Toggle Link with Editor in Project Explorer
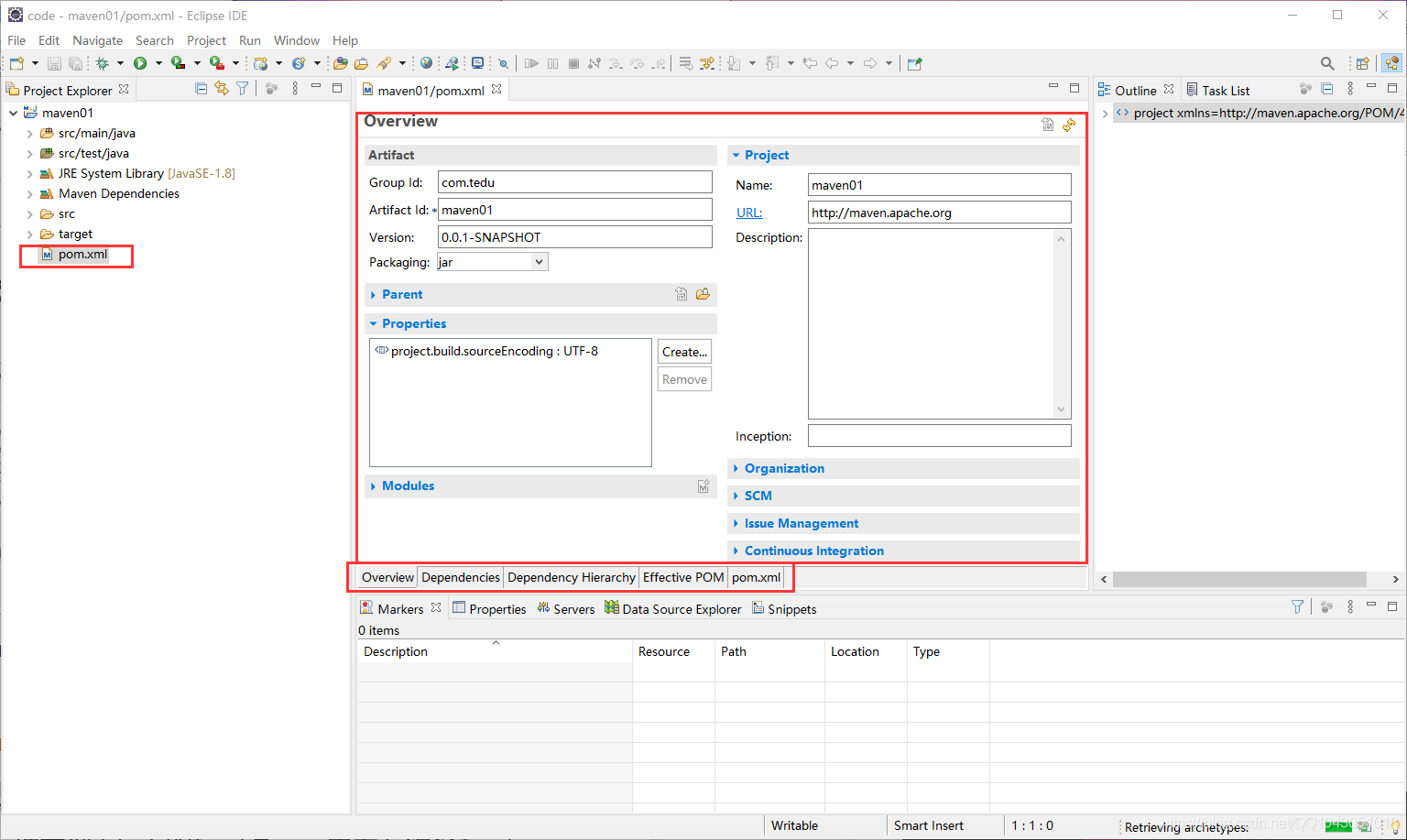The height and width of the screenshot is (840, 1407). [x=222, y=89]
